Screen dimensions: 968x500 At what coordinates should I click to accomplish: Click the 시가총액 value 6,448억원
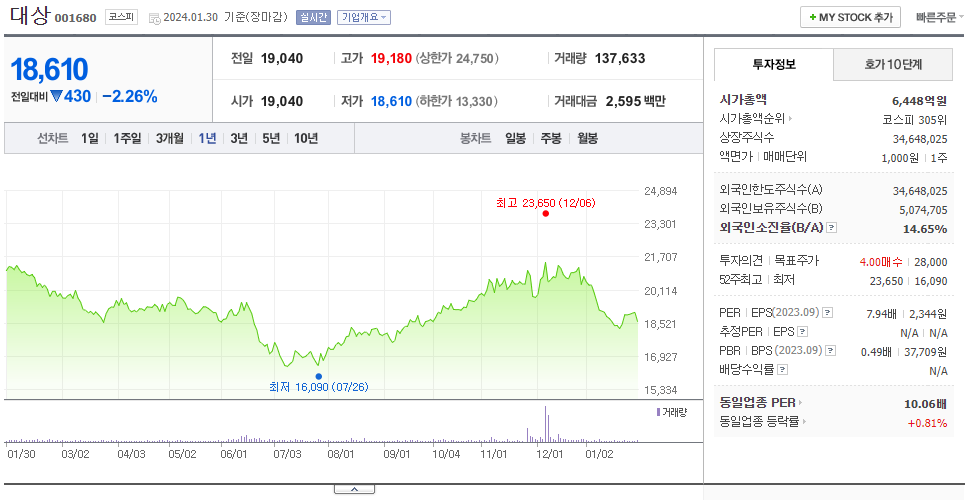click(919, 101)
